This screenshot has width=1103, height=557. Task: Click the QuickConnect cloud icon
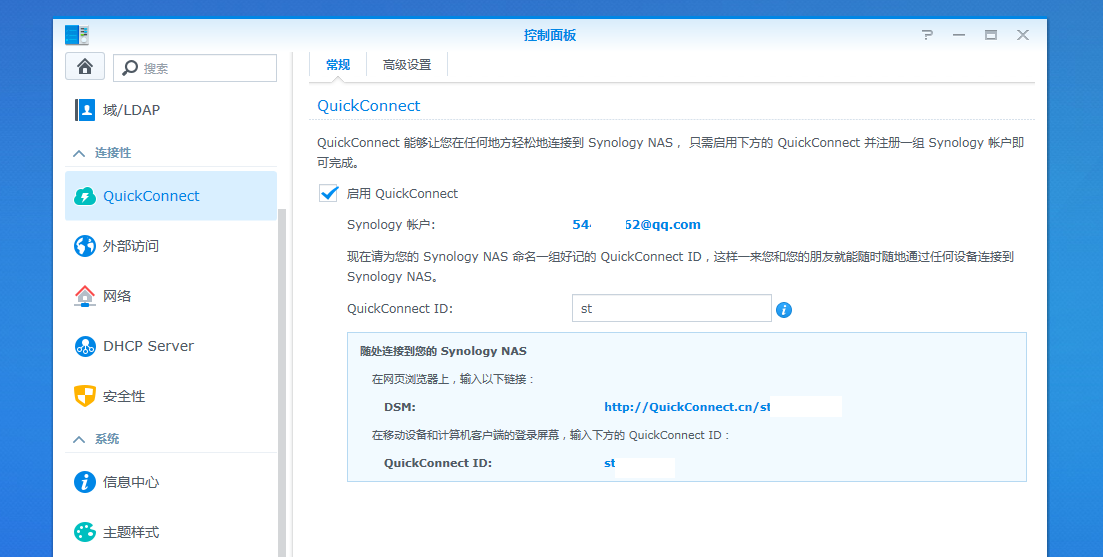pyautogui.click(x=85, y=196)
